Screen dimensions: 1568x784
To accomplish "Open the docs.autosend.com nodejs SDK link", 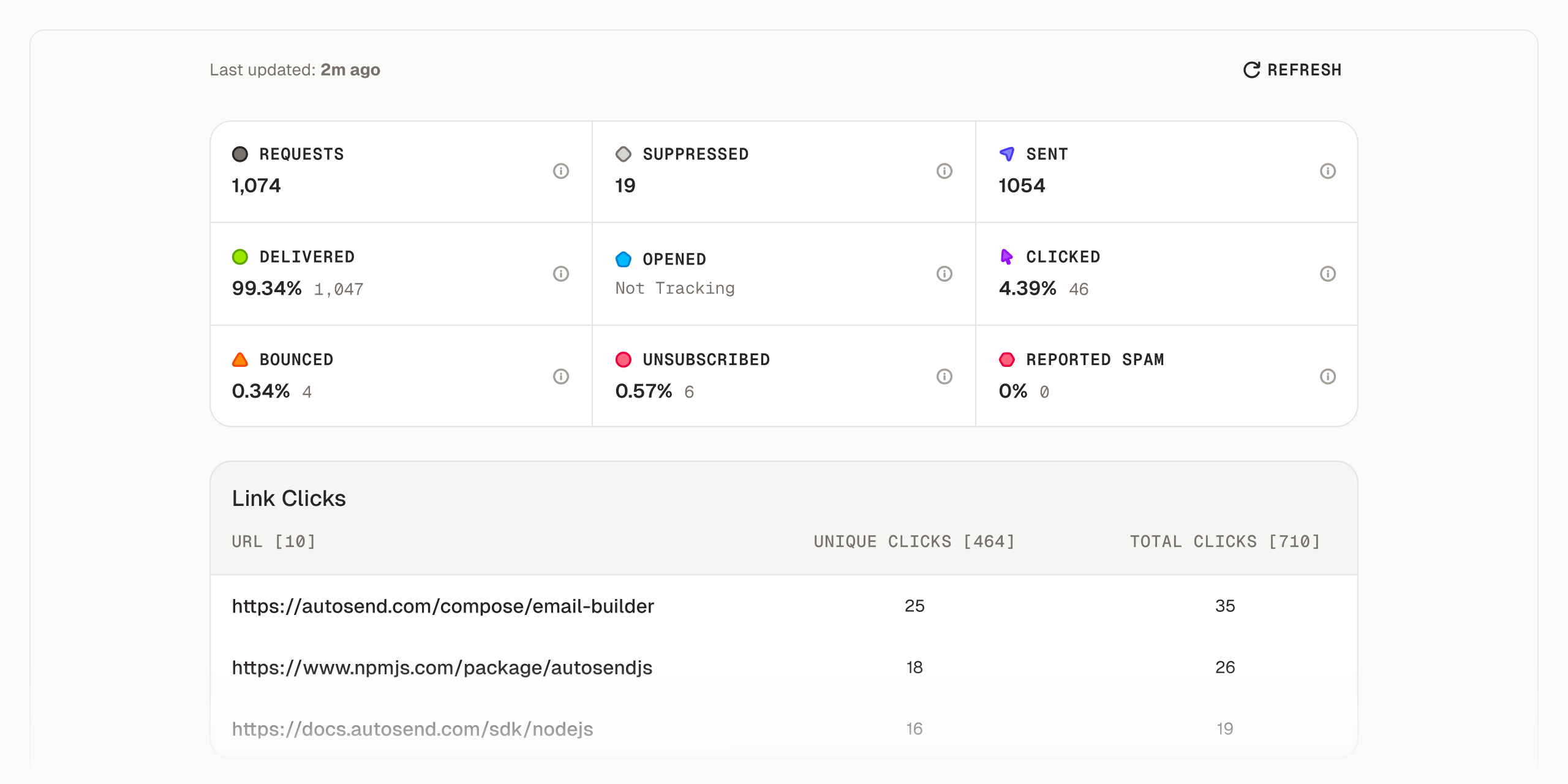I will (x=412, y=729).
